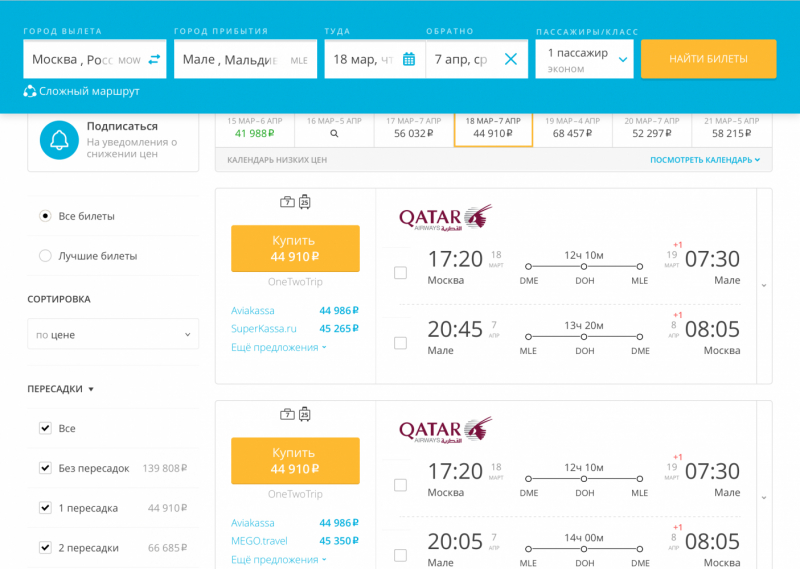This screenshot has height=569, width=800.
Task: Clear the return date with X icon
Action: [x=511, y=59]
